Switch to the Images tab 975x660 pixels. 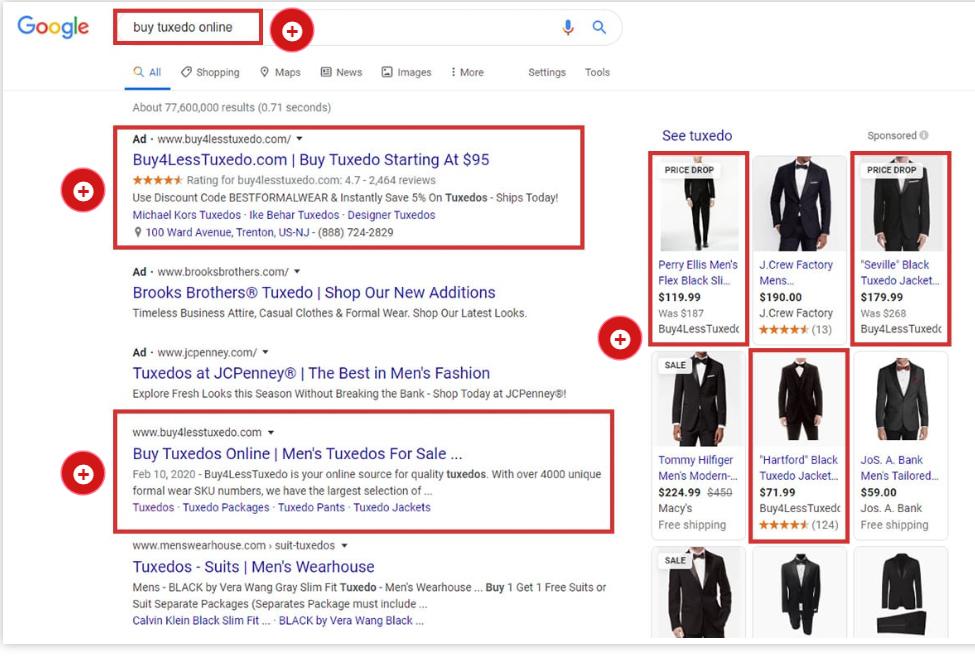406,72
